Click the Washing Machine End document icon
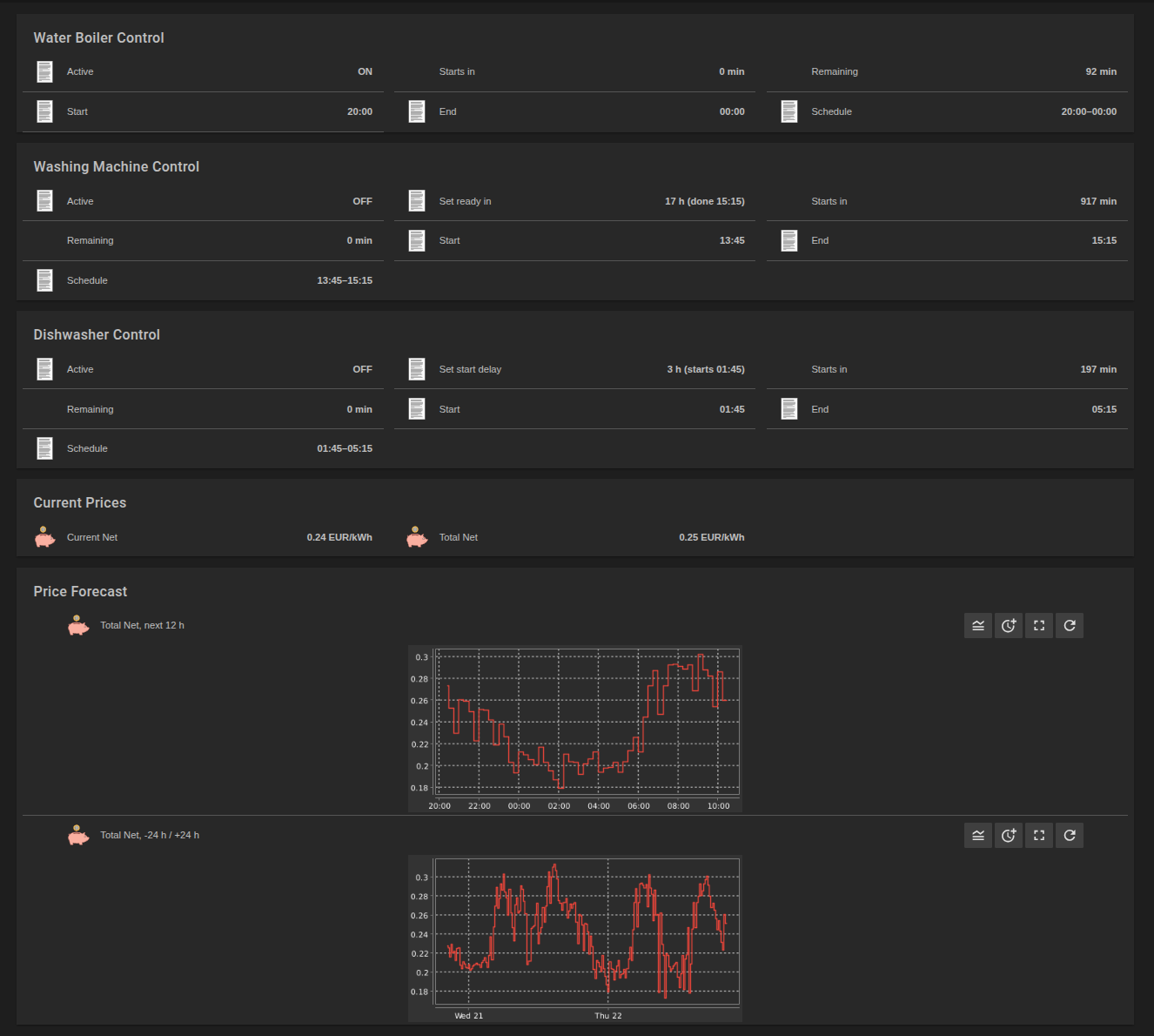This screenshot has height=1036, width=1154. [x=789, y=240]
